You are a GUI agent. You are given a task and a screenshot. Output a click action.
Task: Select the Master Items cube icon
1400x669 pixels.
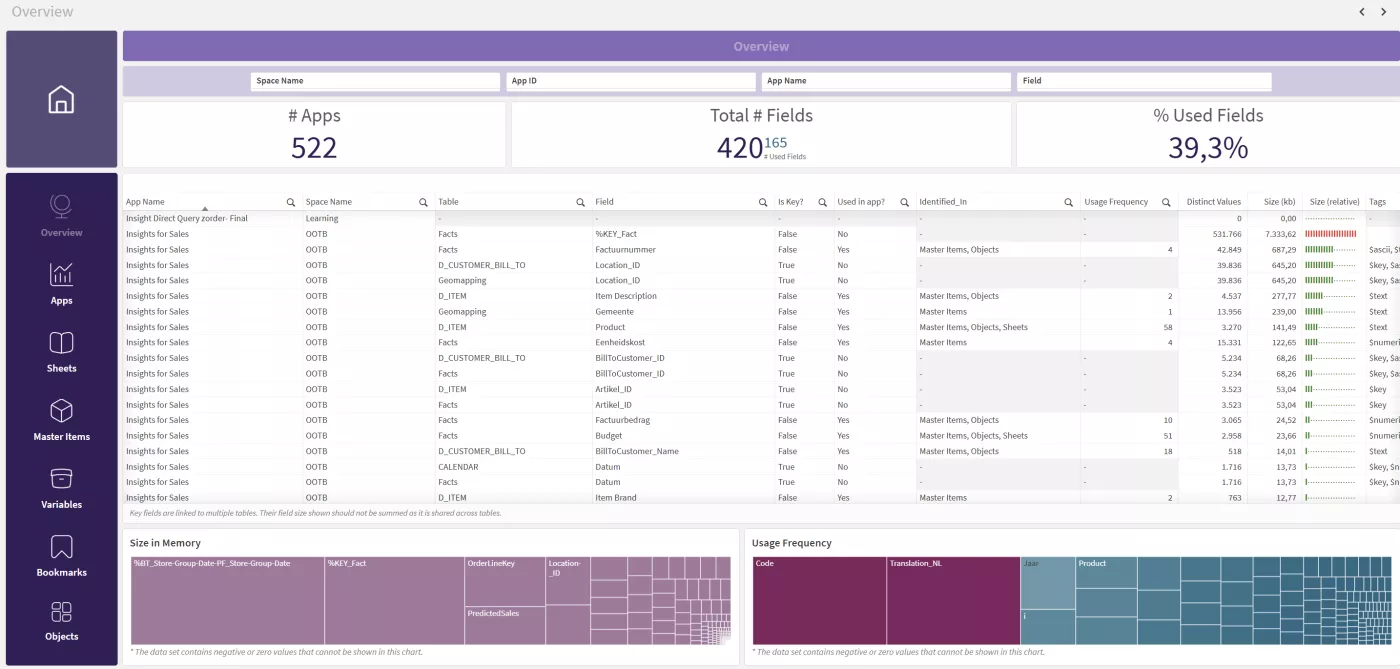click(x=61, y=411)
